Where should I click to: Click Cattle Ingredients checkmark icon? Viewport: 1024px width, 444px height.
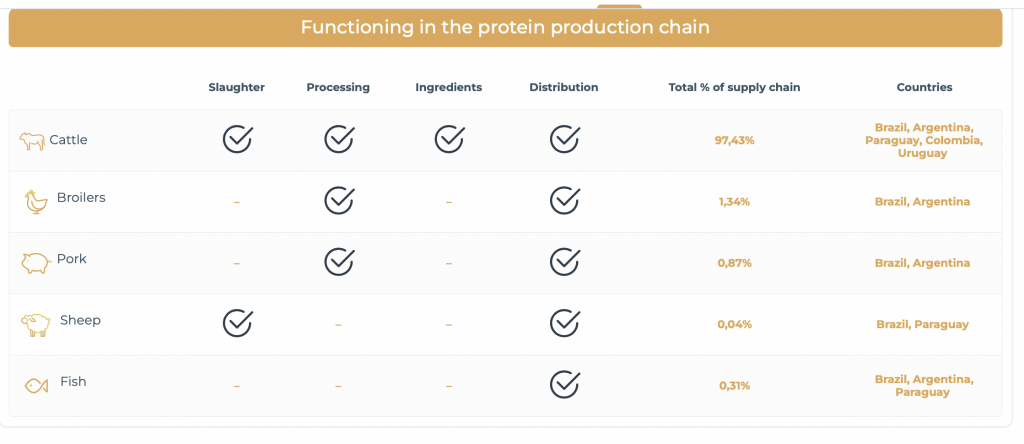[449, 139]
